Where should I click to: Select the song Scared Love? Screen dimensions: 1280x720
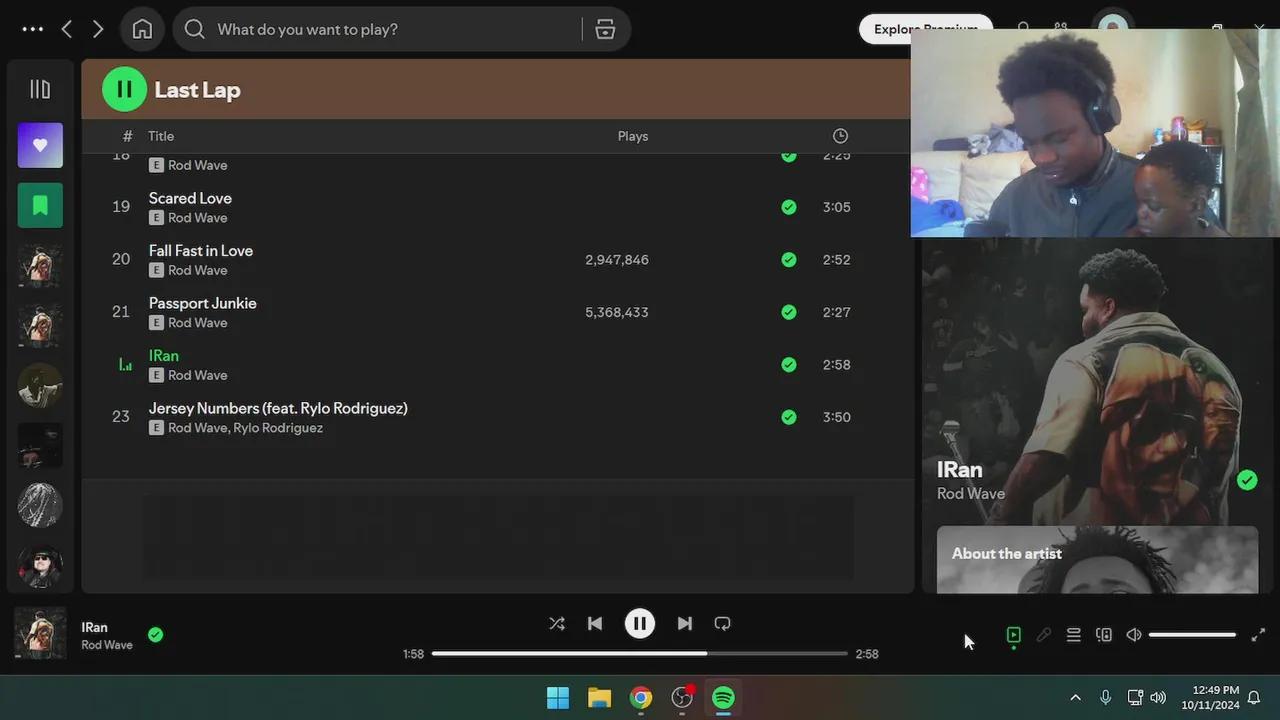[x=189, y=198]
